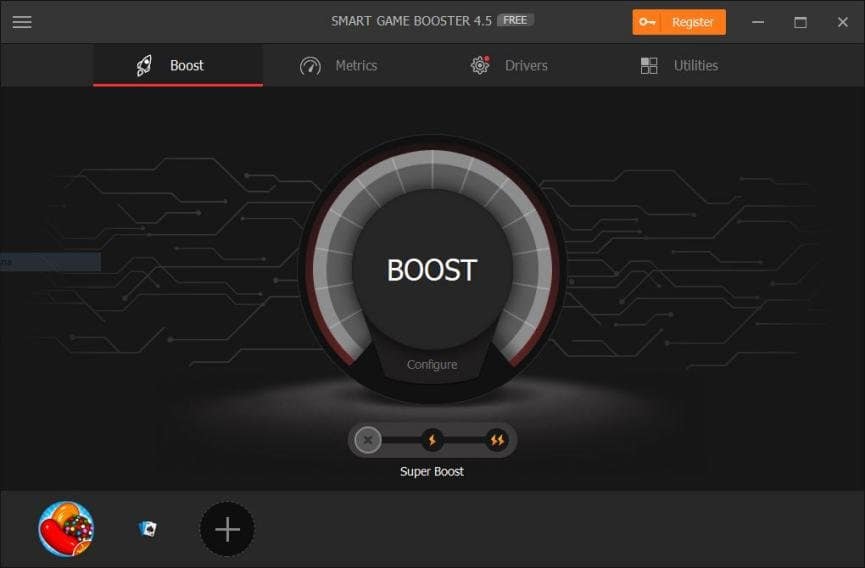Set boost mode slider to off (X)
Image resolution: width=865 pixels, height=568 pixels.
click(368, 440)
